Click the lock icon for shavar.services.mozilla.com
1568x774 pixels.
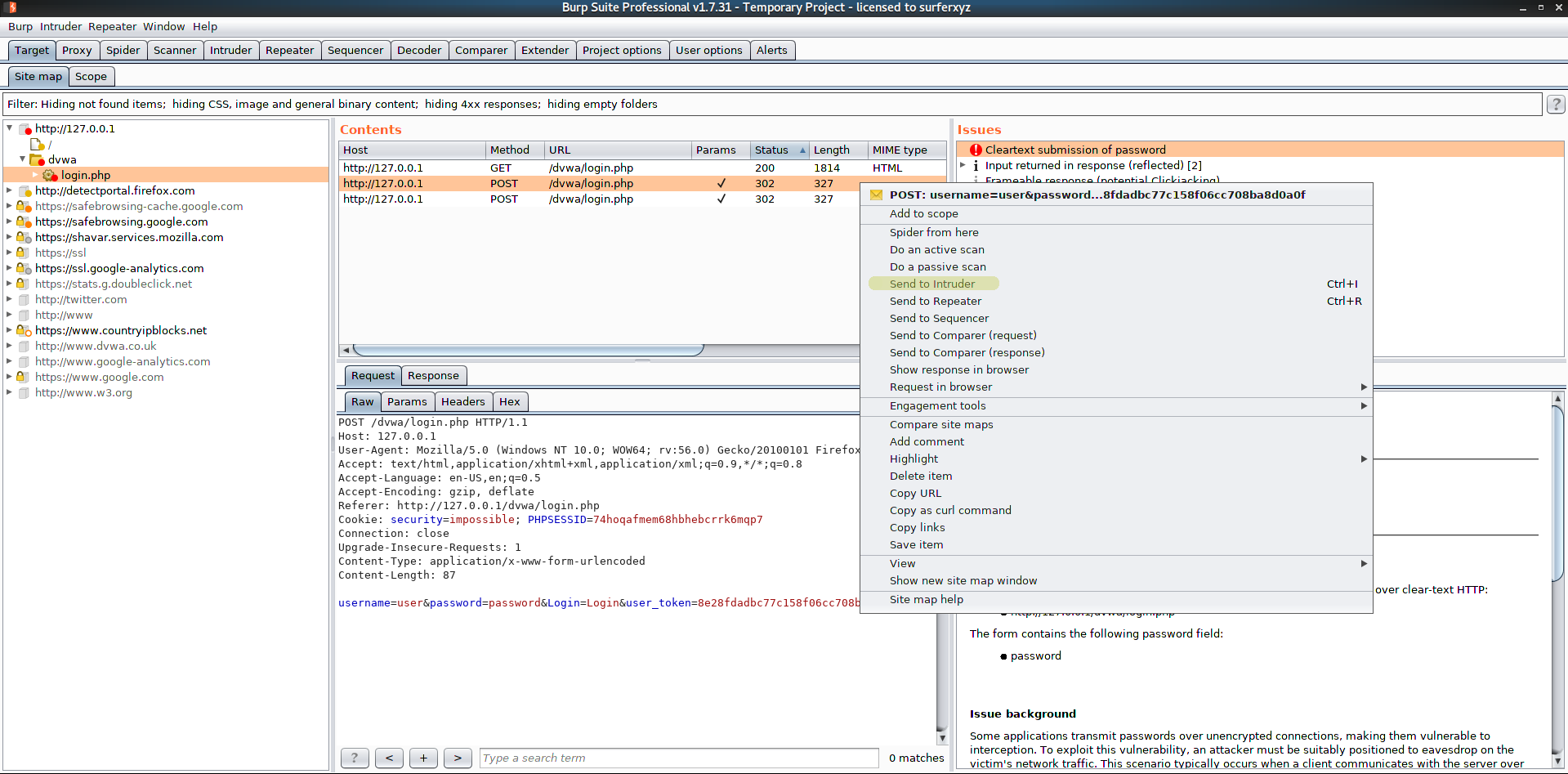tap(24, 237)
